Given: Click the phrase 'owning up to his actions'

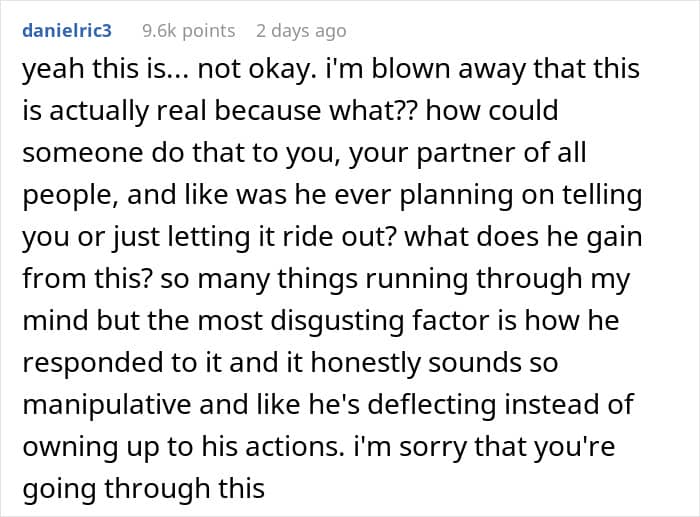Looking at the screenshot, I should (x=183, y=447).
